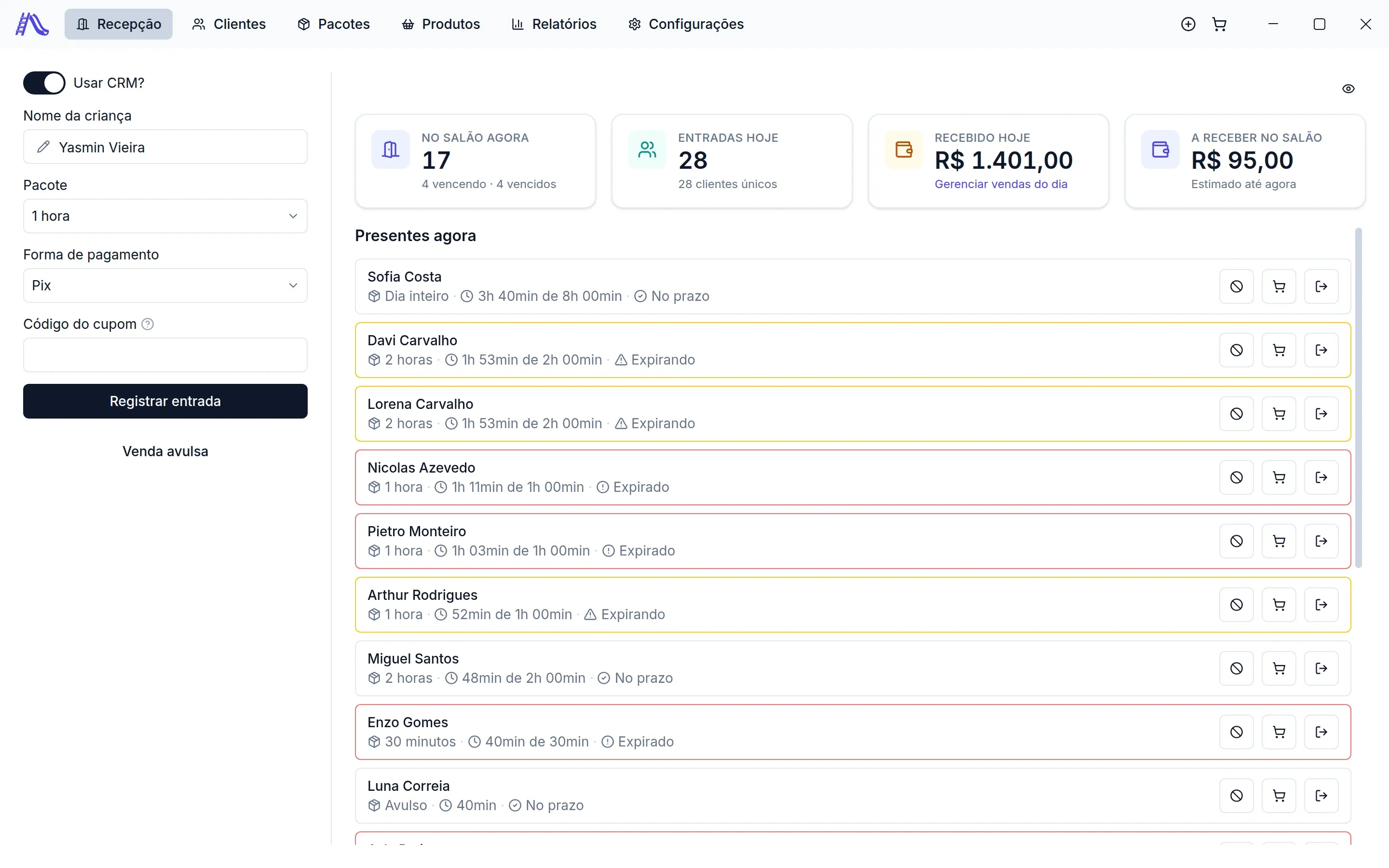Go to the Pacotes tab
Image resolution: width=1389 pixels, height=868 pixels.
(x=333, y=24)
